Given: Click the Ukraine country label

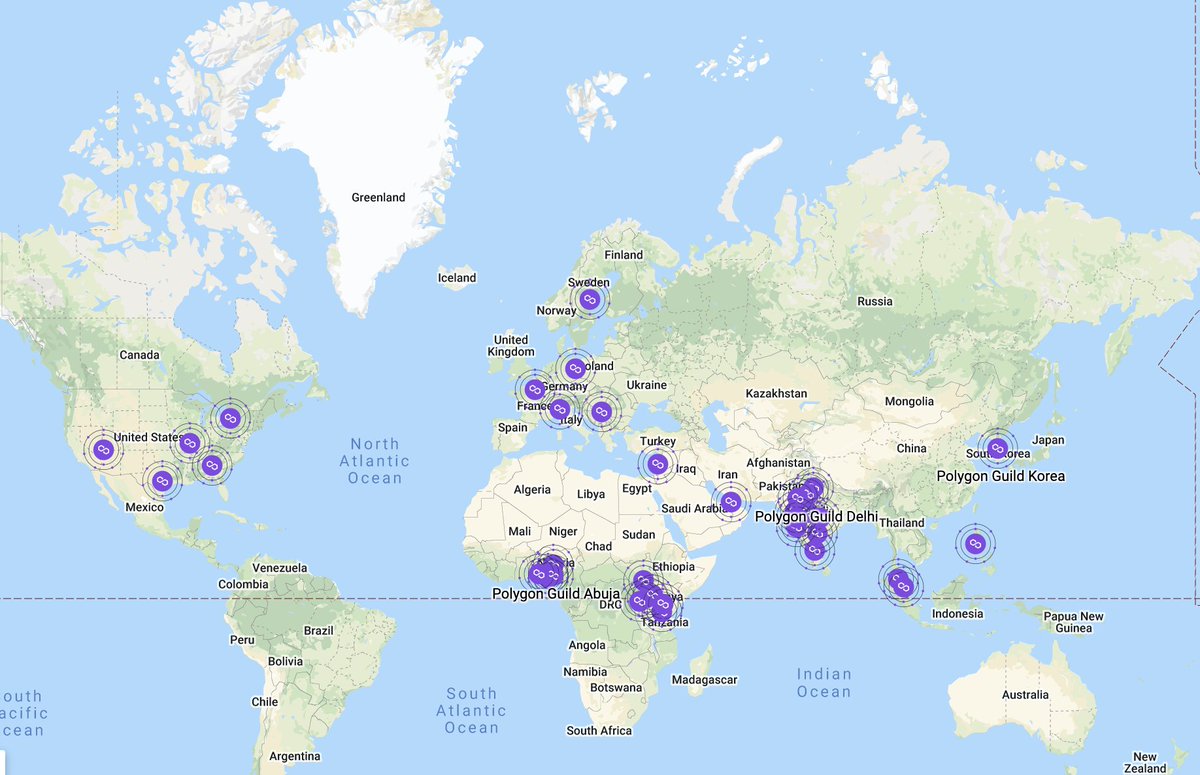Looking at the screenshot, I should 646,385.
